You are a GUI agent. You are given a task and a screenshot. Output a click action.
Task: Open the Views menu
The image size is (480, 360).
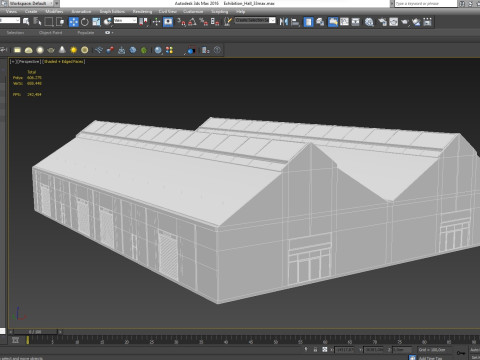(11, 12)
